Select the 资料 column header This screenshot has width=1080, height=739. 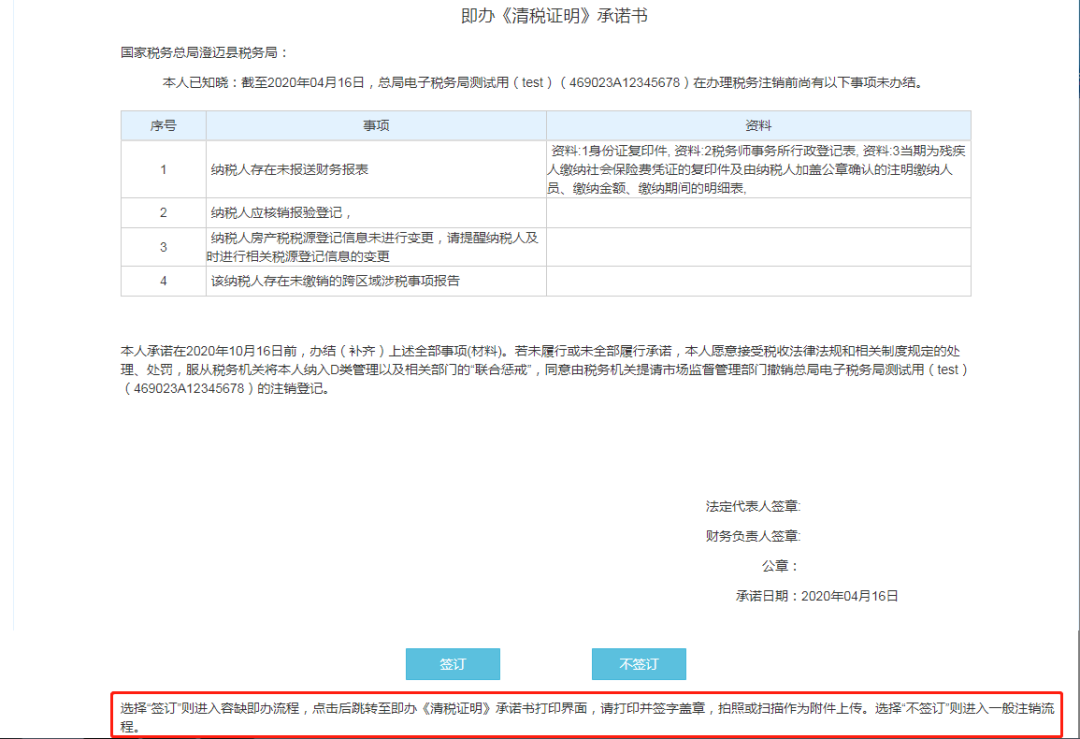(758, 125)
